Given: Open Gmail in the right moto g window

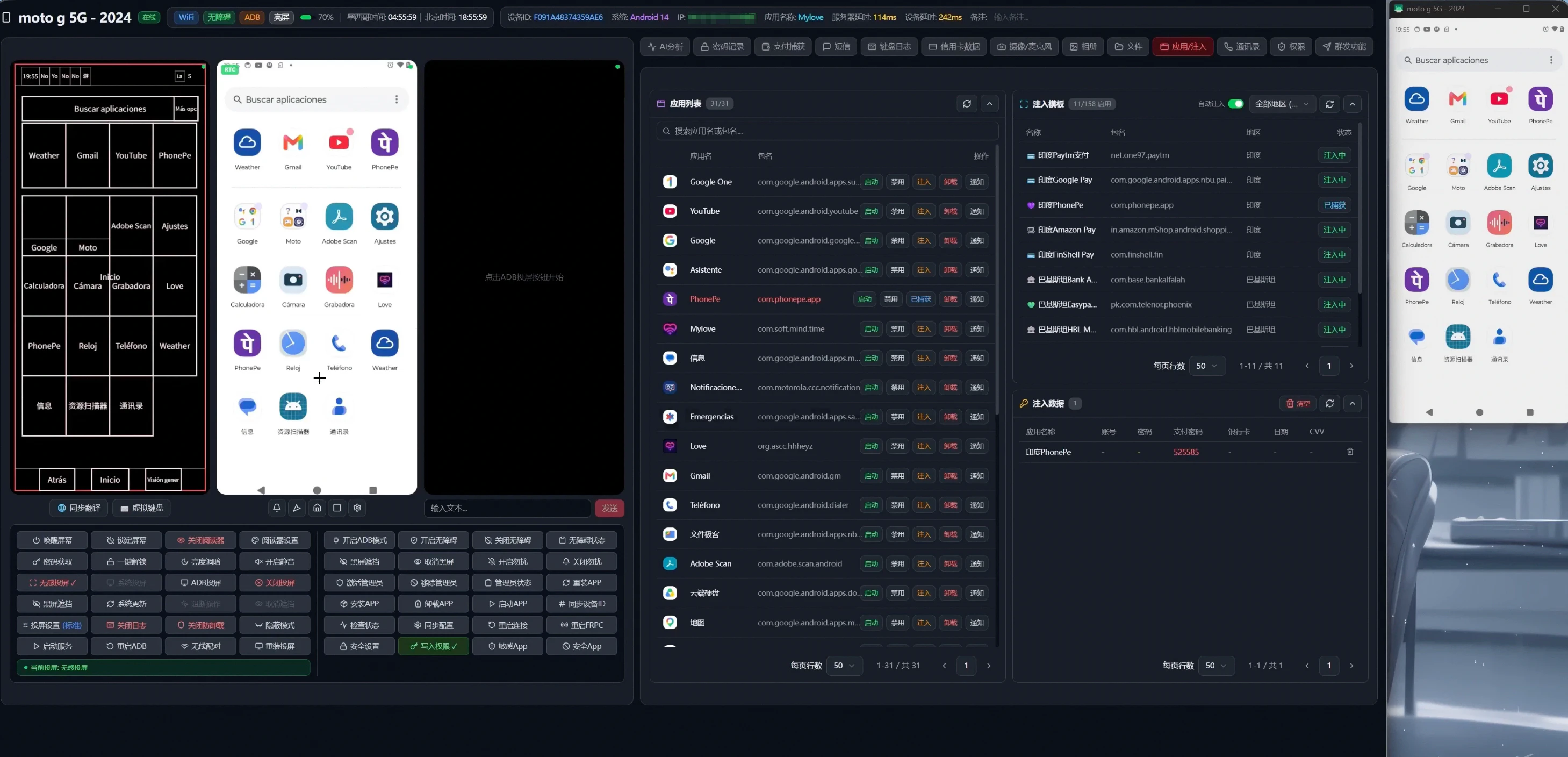Looking at the screenshot, I should 1458,104.
